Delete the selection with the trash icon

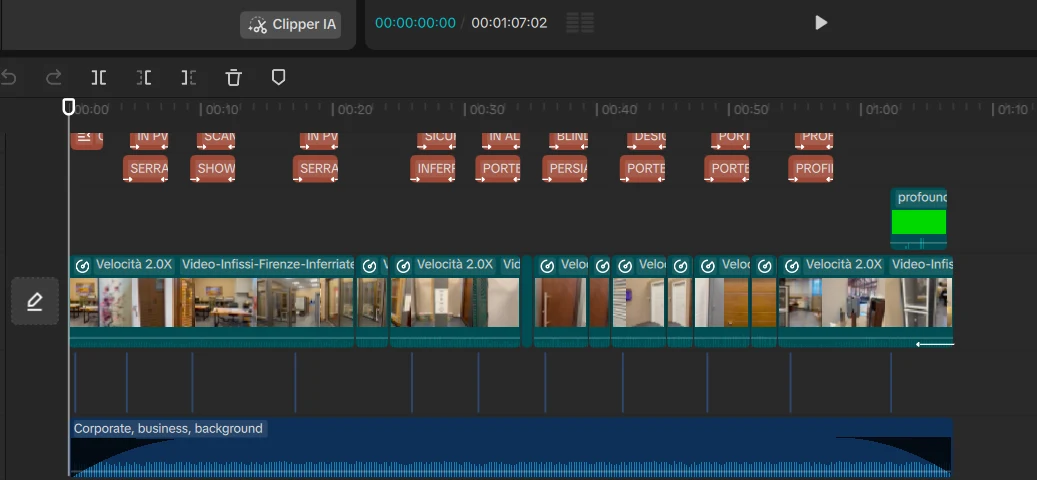pyautogui.click(x=233, y=78)
